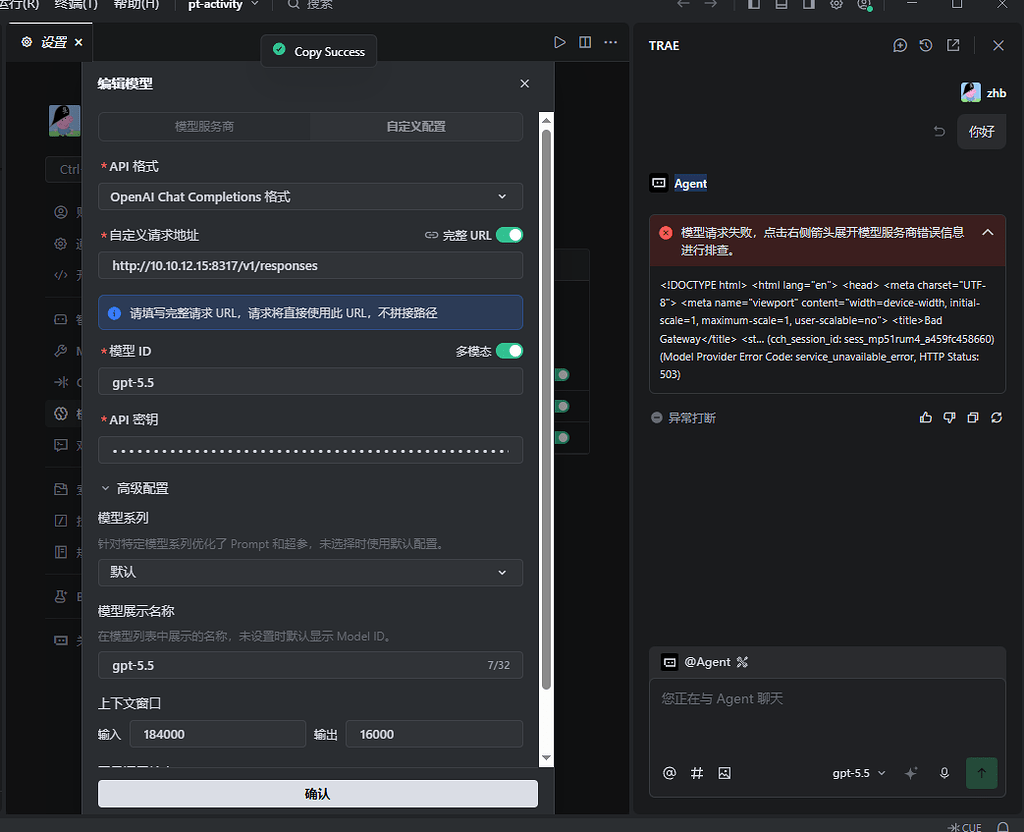Attach an image to the chat
1024x832 pixels.
coord(724,773)
